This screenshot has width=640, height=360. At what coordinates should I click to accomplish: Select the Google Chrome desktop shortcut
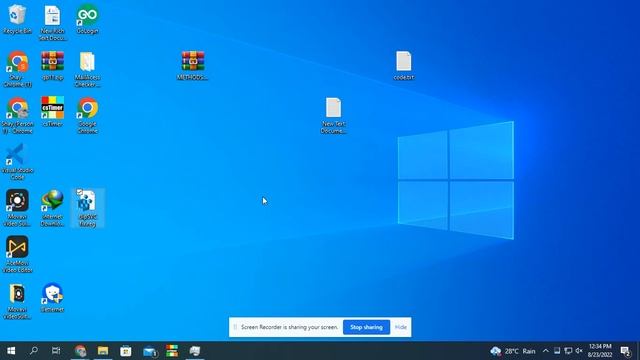87,115
